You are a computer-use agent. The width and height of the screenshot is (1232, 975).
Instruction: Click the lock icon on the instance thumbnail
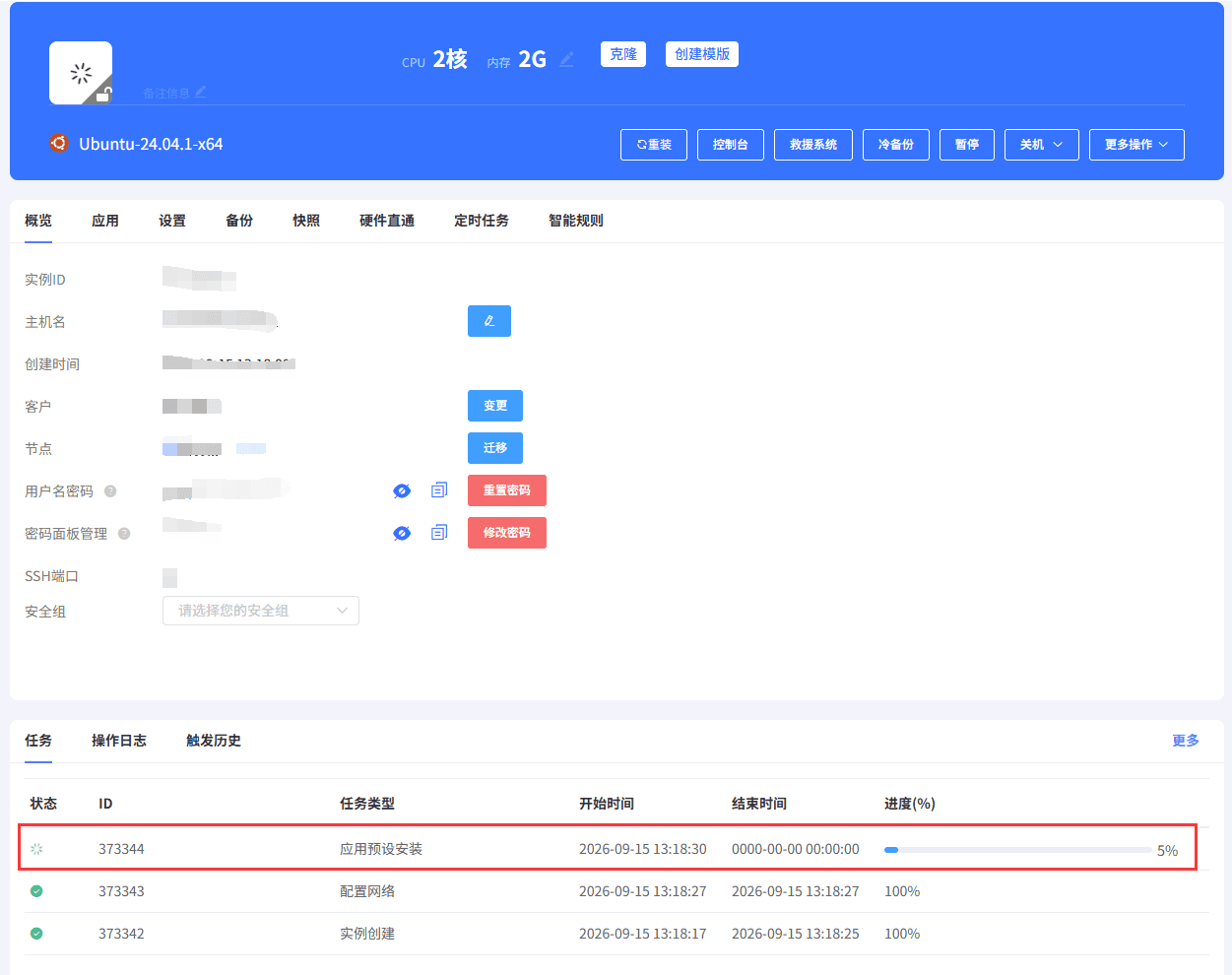[103, 95]
